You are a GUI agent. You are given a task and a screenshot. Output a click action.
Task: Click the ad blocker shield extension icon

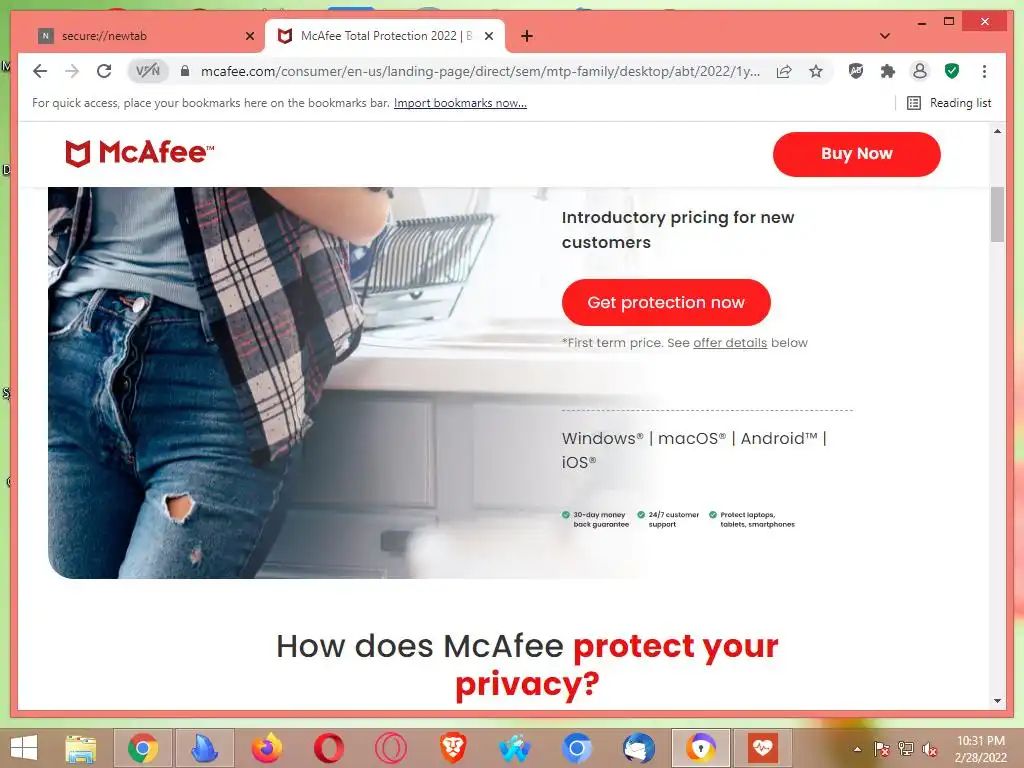[x=856, y=71]
